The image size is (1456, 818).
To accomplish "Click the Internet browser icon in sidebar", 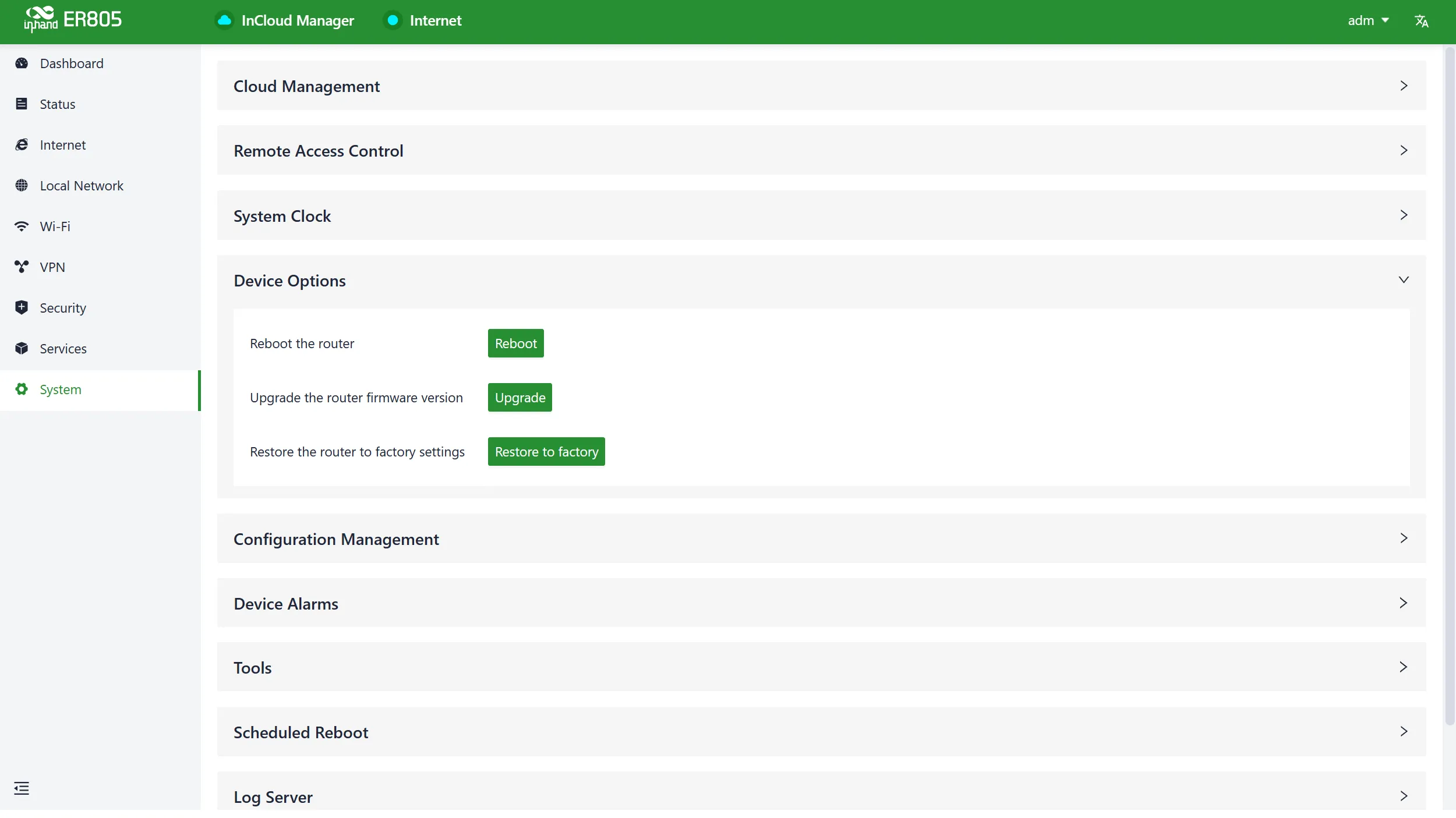I will (x=22, y=145).
